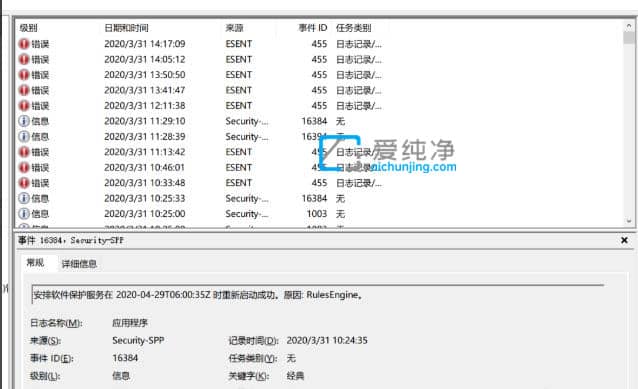Click the event list scroll down arrow
Image resolution: width=638 pixels, height=389 pixels.
629,221
